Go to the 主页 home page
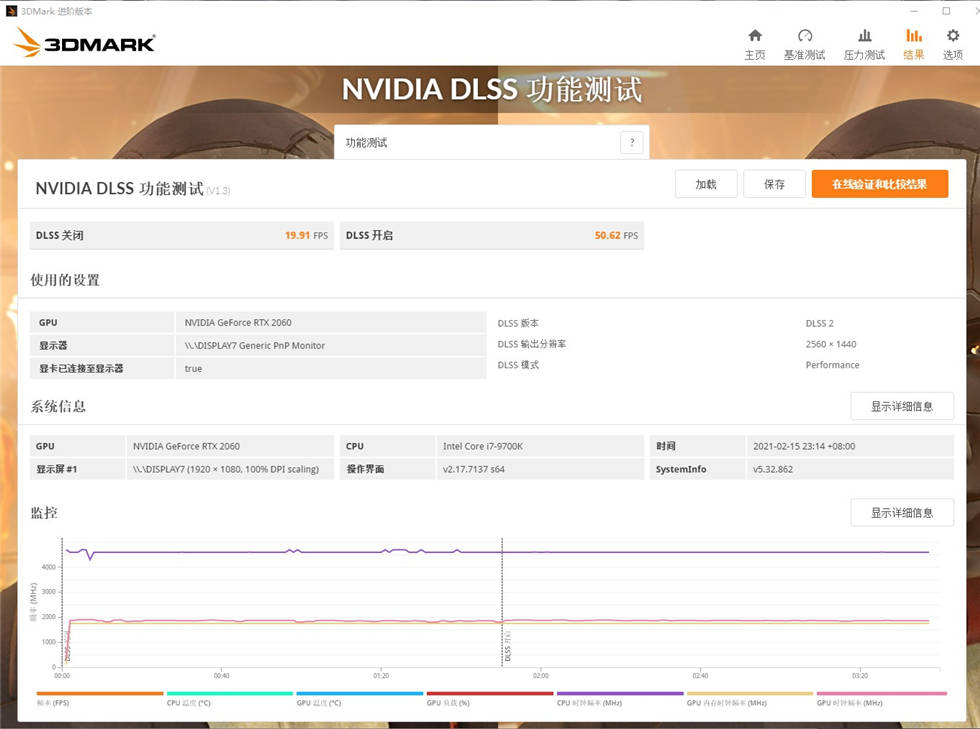The width and height of the screenshot is (980, 729). (754, 44)
